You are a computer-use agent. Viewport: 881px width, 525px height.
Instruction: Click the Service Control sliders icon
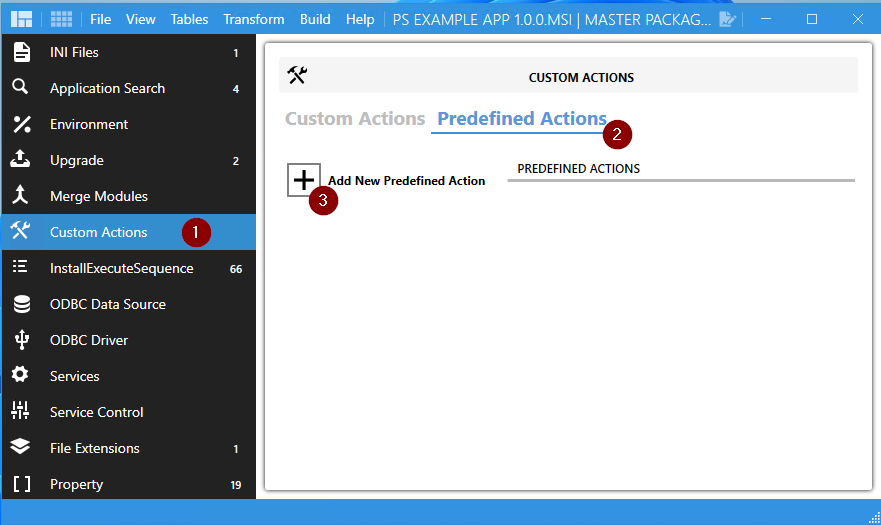tap(20, 410)
